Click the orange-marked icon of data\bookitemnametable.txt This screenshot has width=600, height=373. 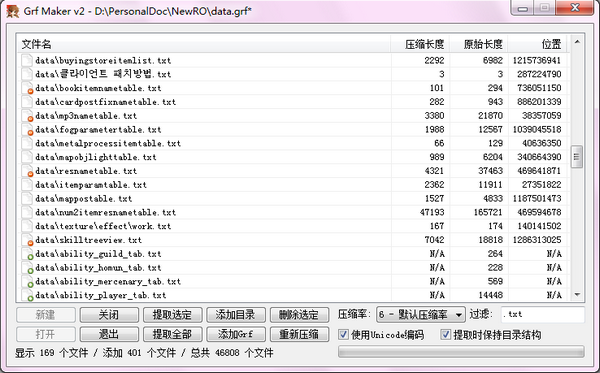pyautogui.click(x=27, y=88)
